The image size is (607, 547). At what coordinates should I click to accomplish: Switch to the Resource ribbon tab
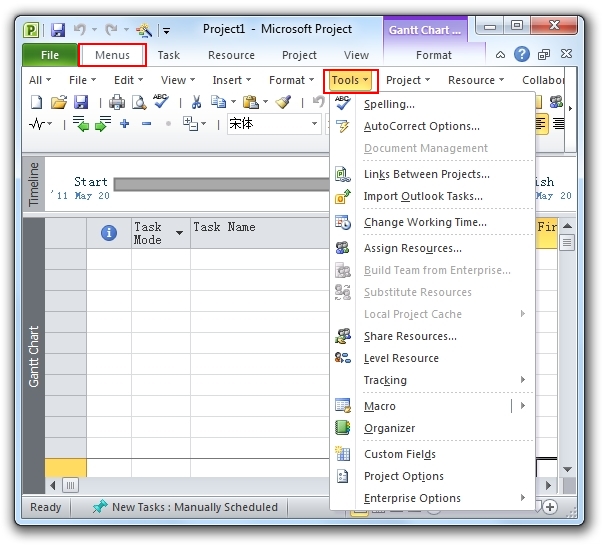click(231, 55)
